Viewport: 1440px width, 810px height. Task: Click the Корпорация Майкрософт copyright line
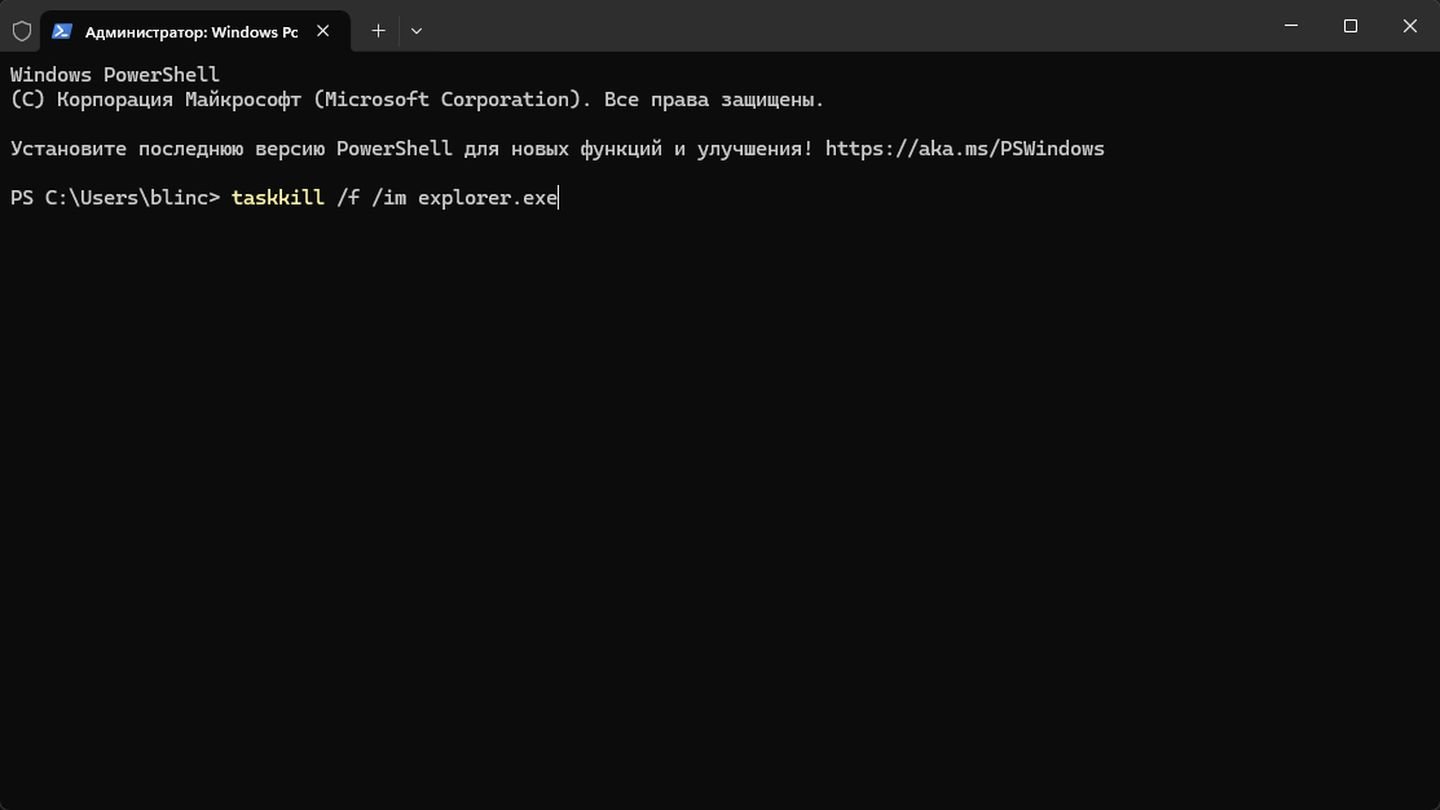click(x=417, y=100)
